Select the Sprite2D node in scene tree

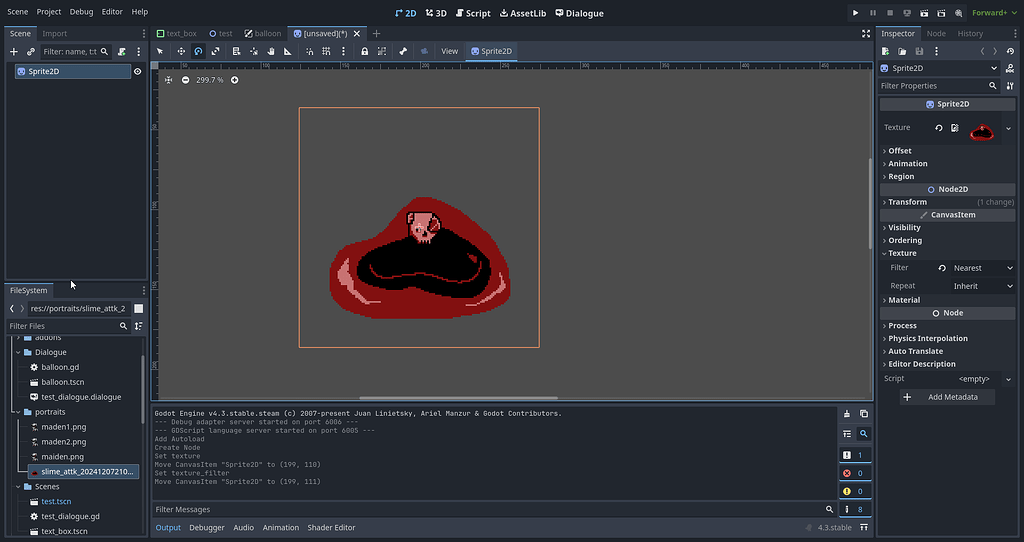(x=72, y=71)
